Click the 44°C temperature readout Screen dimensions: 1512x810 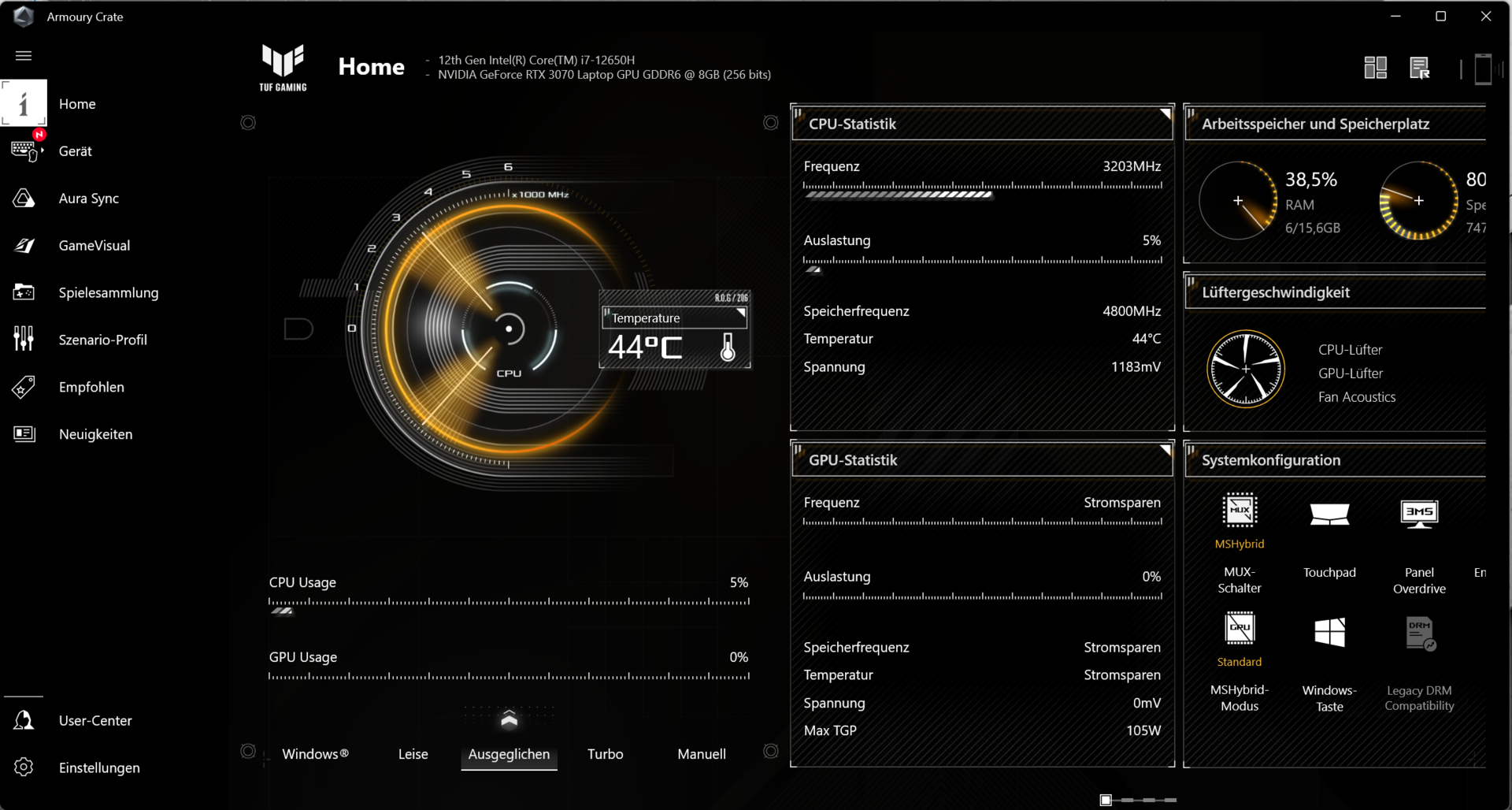tap(645, 347)
